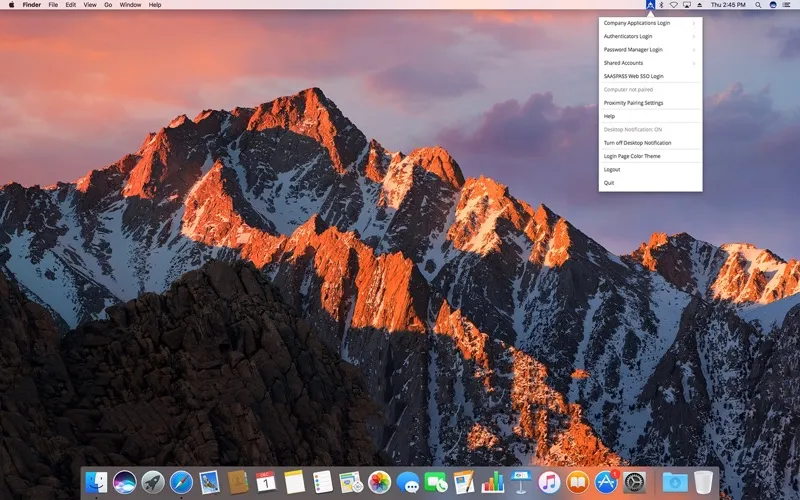Image resolution: width=800 pixels, height=500 pixels.
Task: Launch iTunes from the Dock
Action: click(549, 482)
